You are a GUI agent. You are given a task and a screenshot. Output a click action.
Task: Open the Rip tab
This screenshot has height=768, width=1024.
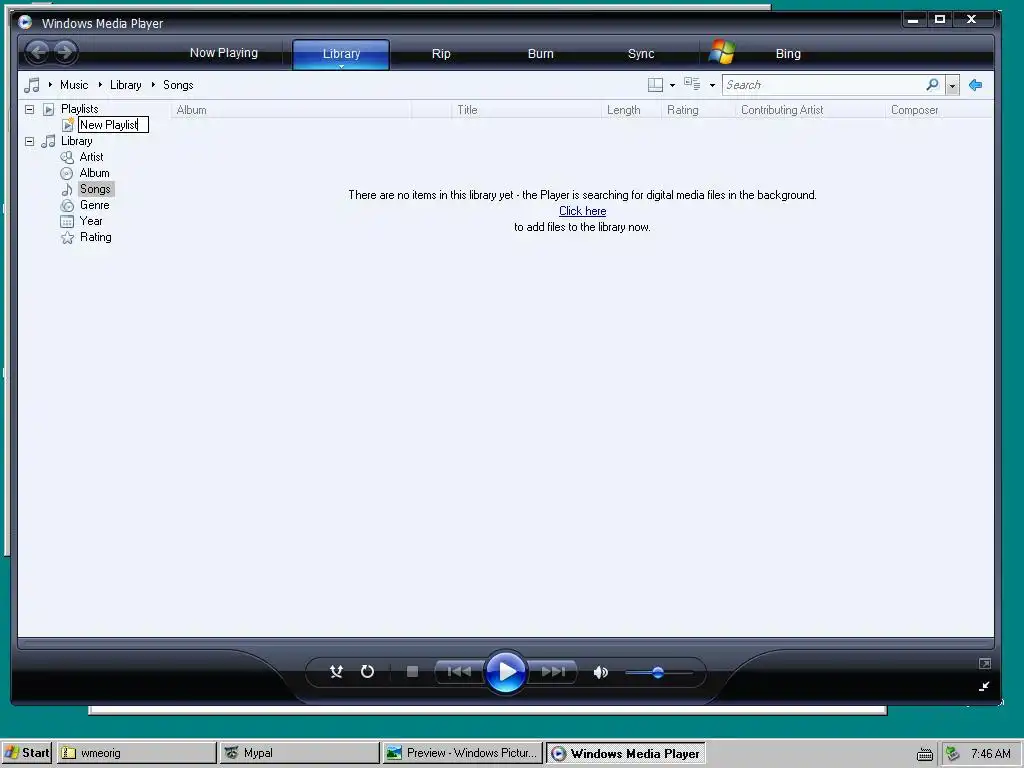[x=441, y=54]
